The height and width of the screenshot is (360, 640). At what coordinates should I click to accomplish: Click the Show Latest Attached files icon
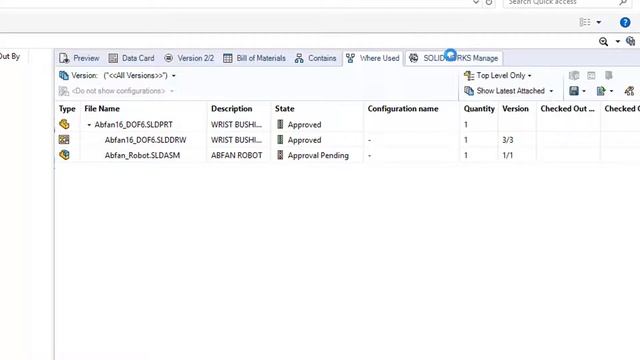(469, 91)
